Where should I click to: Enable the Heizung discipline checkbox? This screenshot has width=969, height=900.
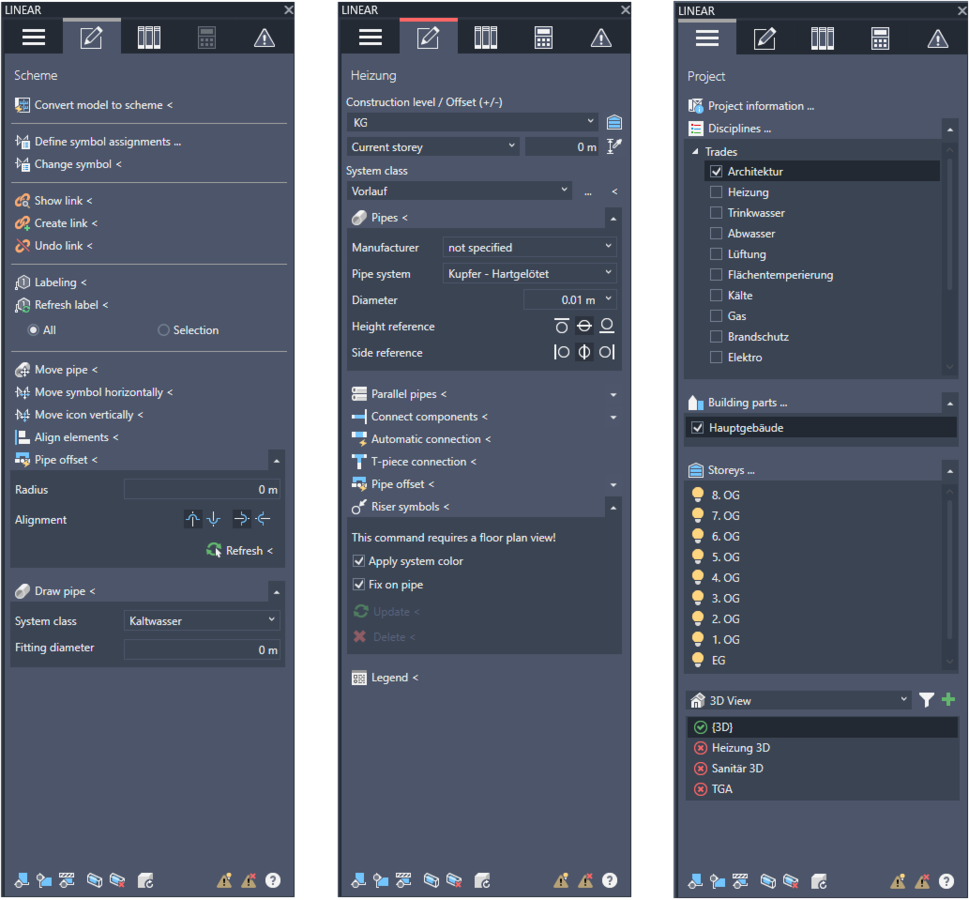(x=715, y=192)
